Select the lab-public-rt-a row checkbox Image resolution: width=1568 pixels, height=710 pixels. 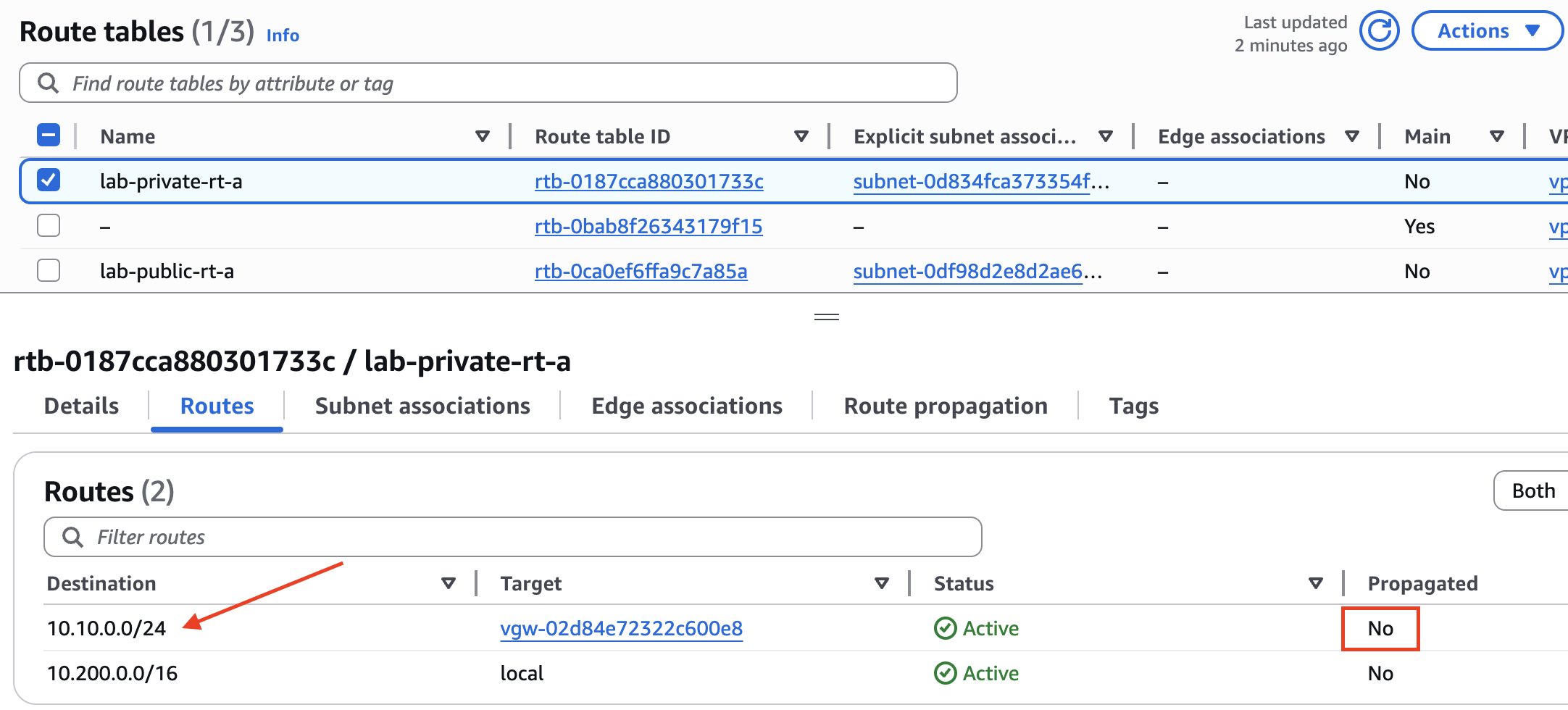(x=49, y=270)
